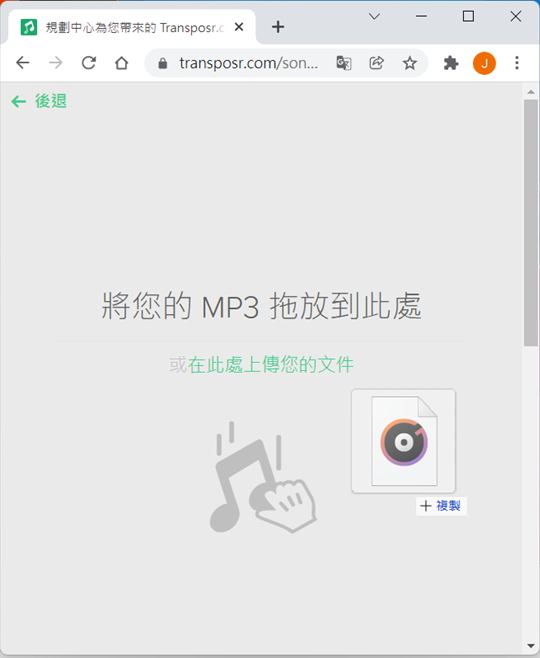Viewport: 540px width, 658px height.
Task: Click the vertical scrollbar thumb
Action: (531, 222)
